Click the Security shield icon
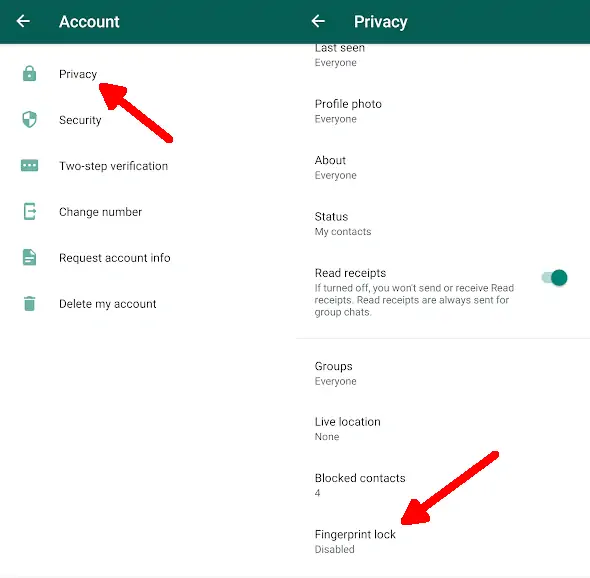 [x=29, y=120]
